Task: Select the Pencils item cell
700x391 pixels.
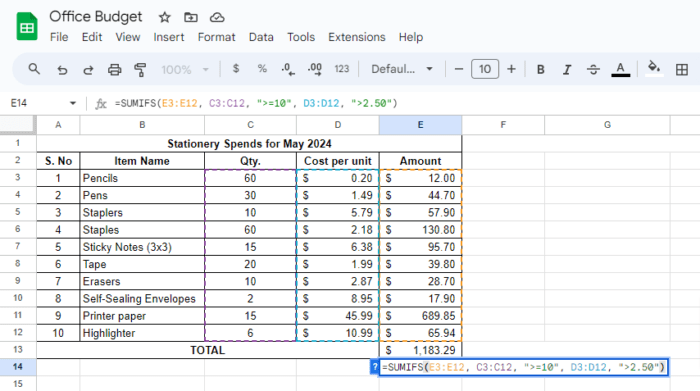Action: coord(142,178)
